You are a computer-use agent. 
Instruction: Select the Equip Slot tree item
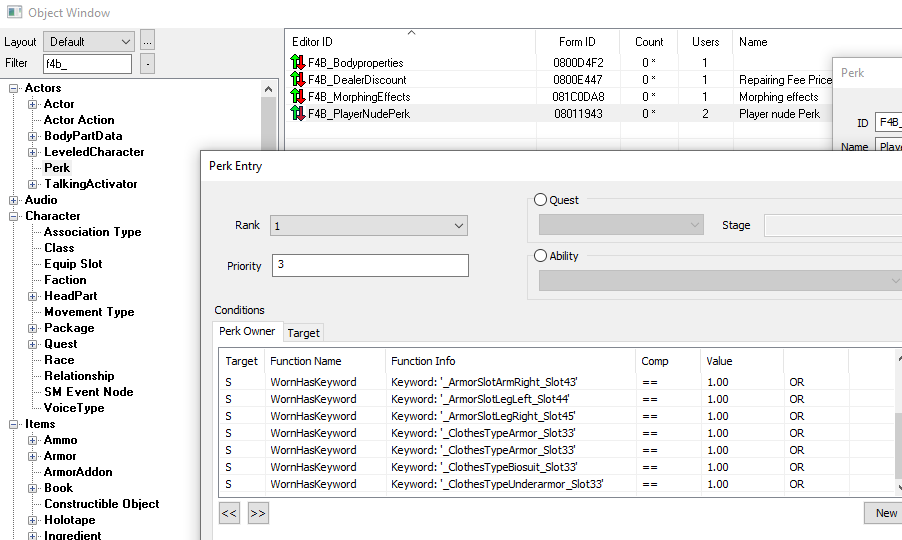[73, 264]
